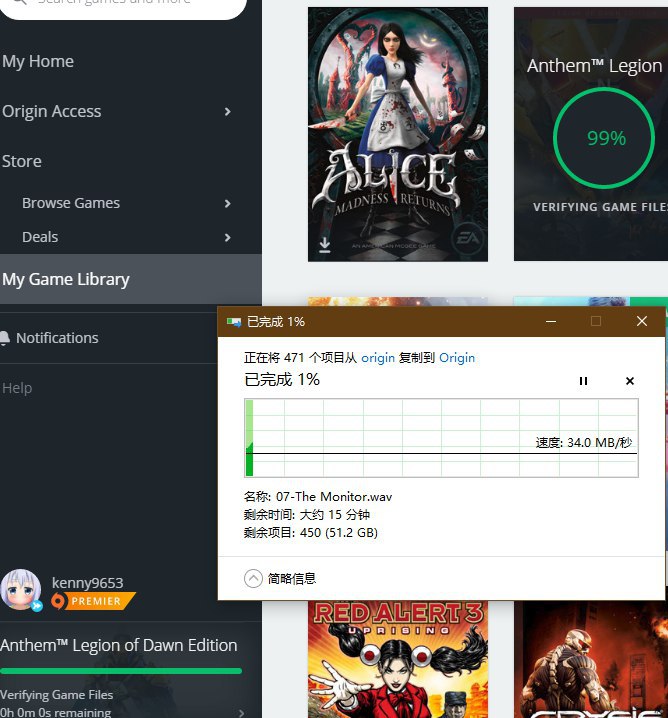Click destination folder link 'Origin'
Image resolution: width=668 pixels, height=718 pixels.
point(457,358)
